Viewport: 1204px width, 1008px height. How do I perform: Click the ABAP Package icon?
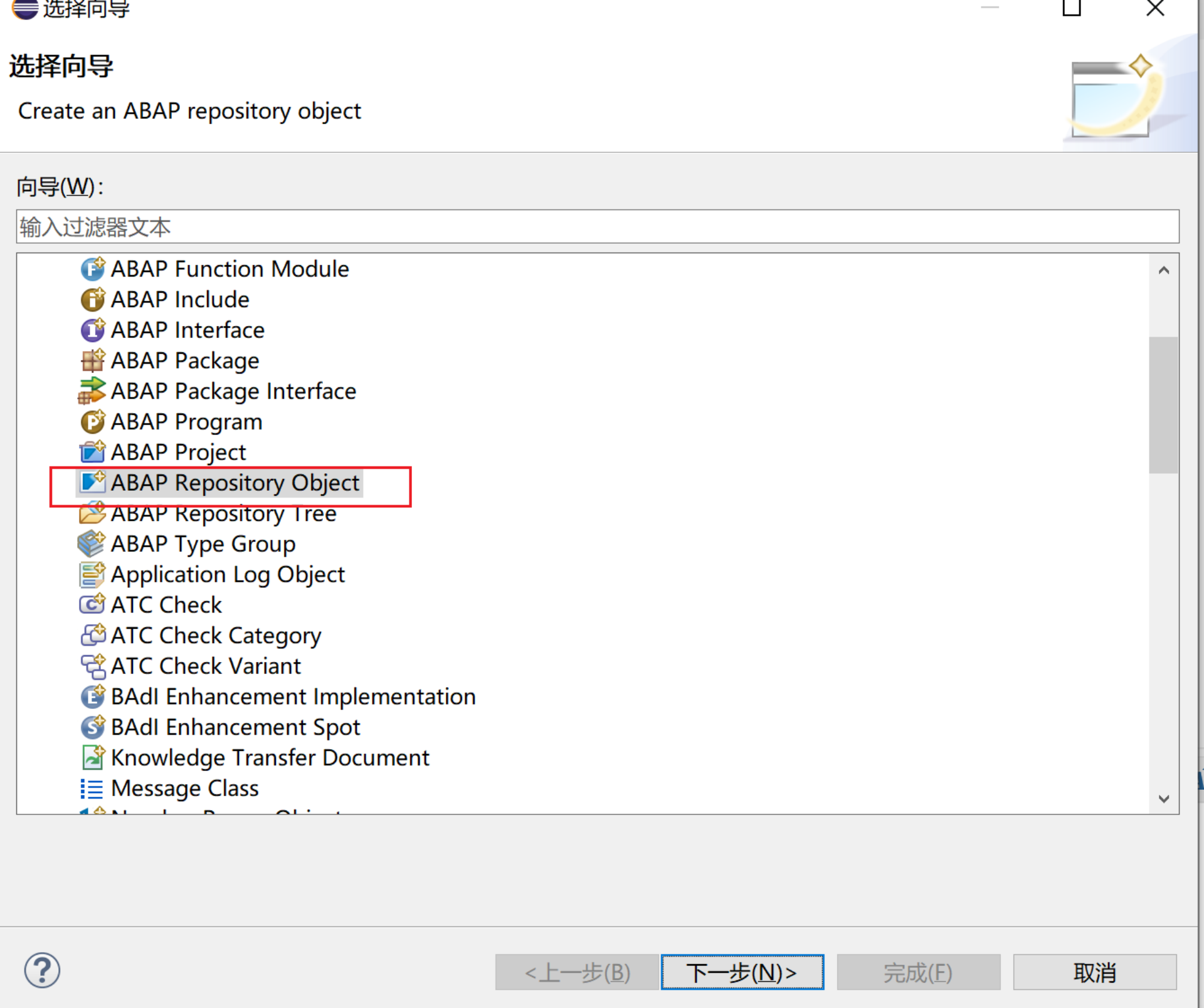pos(92,360)
